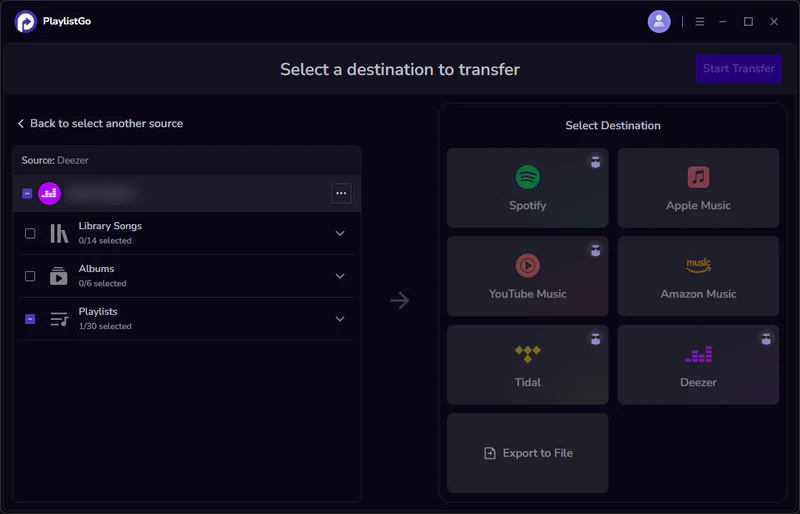Click the YouTube Music logo icon
Viewport: 800px width, 514px height.
(x=528, y=265)
